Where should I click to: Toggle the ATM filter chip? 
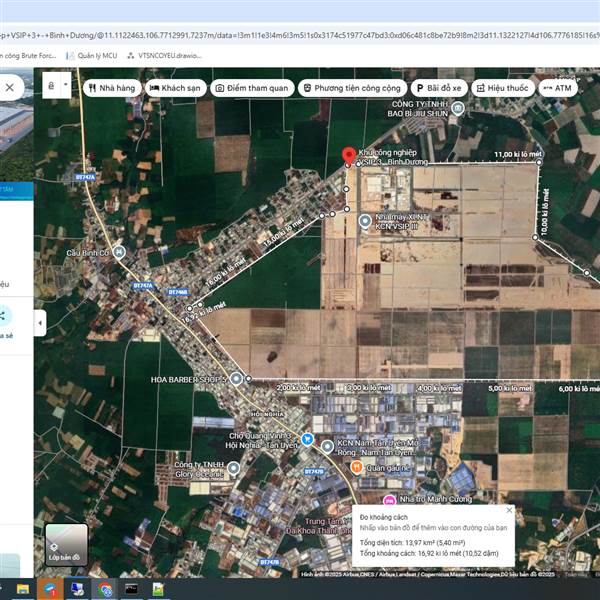click(x=557, y=88)
